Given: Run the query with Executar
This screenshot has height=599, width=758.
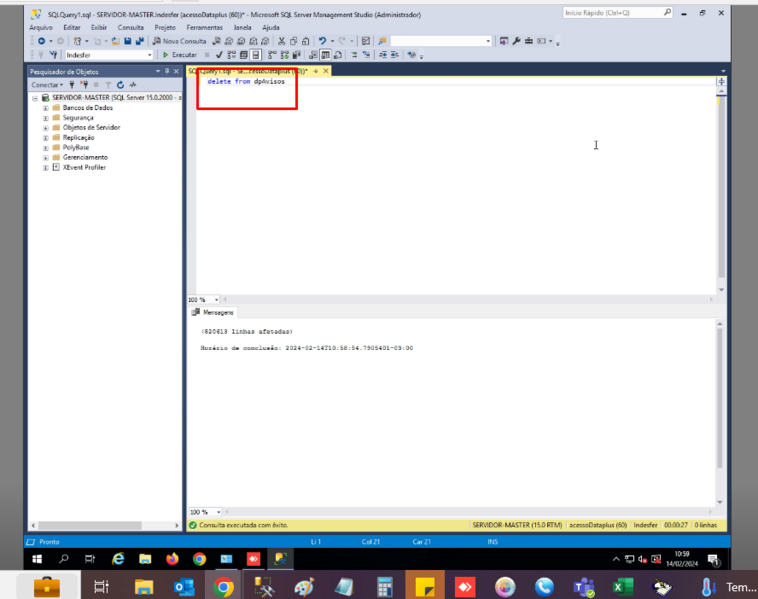Looking at the screenshot, I should tap(179, 55).
